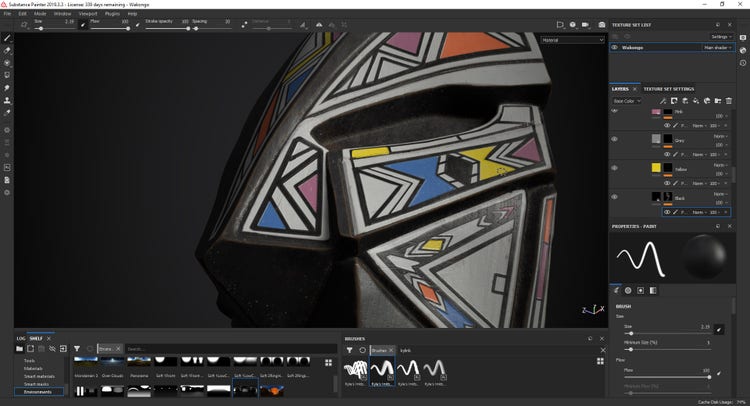
Task: Select the Smart materials category in Shelf
Action: 39,376
